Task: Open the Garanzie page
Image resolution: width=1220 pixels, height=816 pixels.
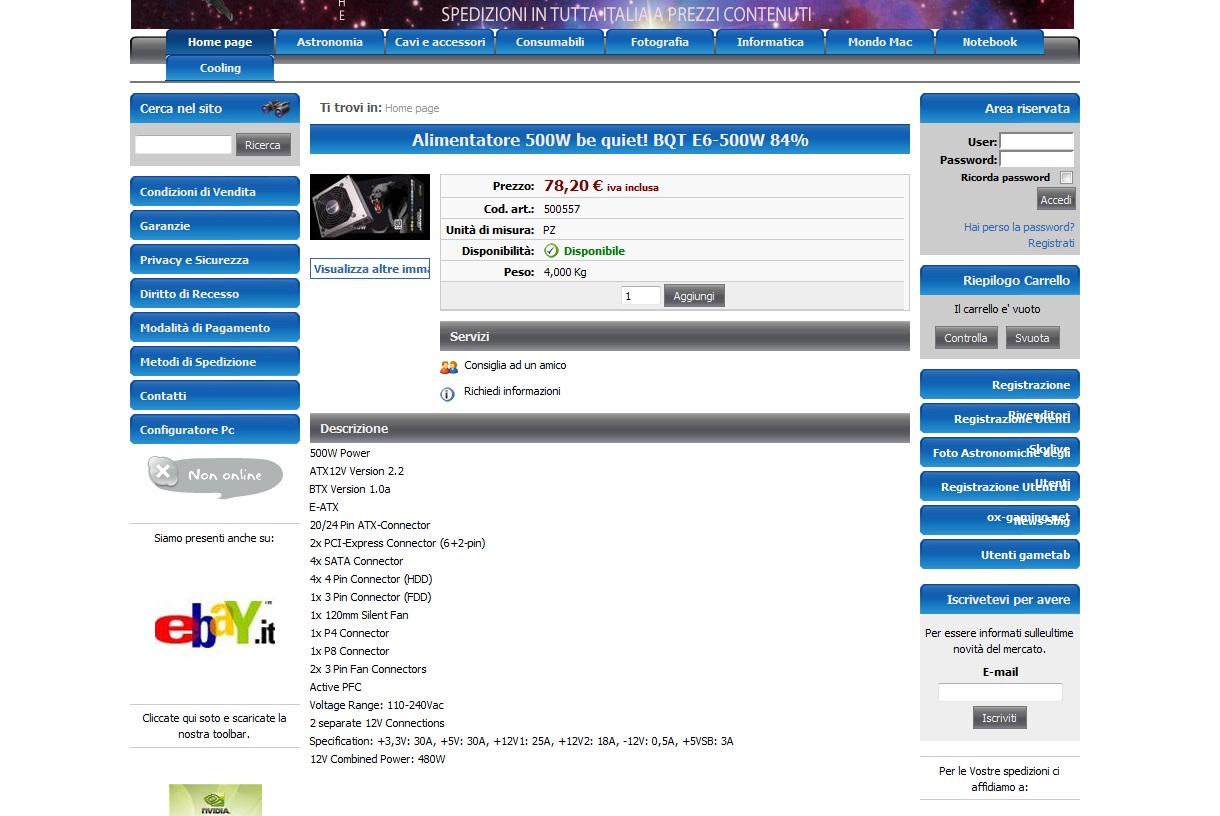Action: [x=215, y=226]
